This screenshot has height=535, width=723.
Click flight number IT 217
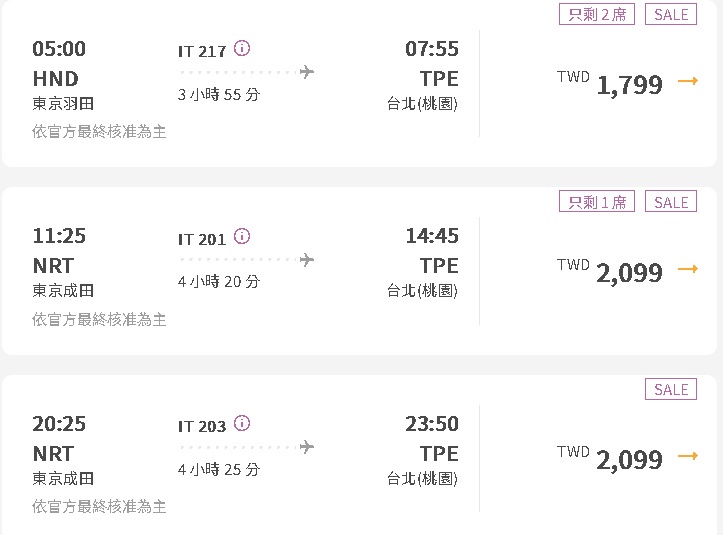[202, 51]
